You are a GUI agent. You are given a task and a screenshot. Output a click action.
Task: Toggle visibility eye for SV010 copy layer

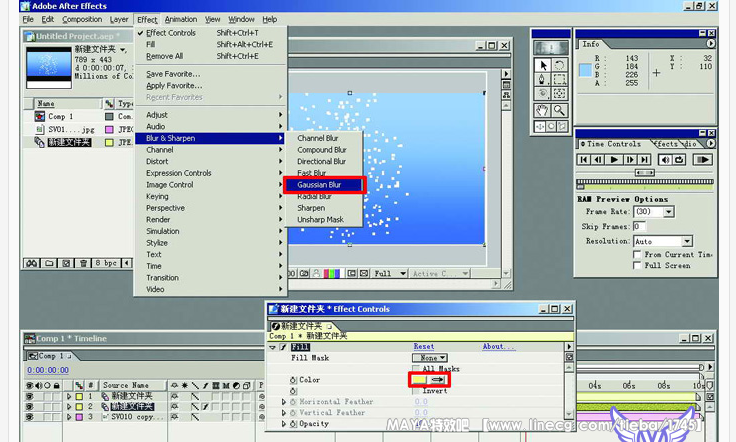click(x=30, y=417)
